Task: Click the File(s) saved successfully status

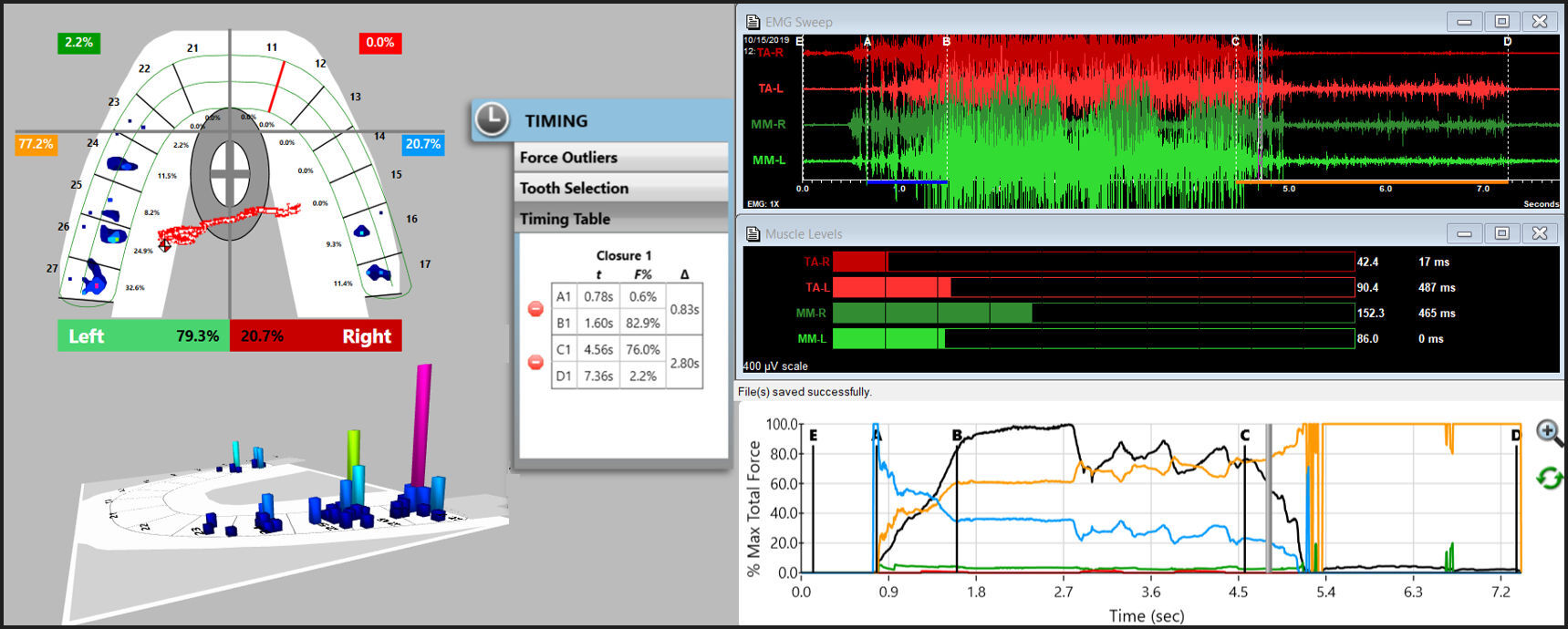Action: click(x=805, y=392)
